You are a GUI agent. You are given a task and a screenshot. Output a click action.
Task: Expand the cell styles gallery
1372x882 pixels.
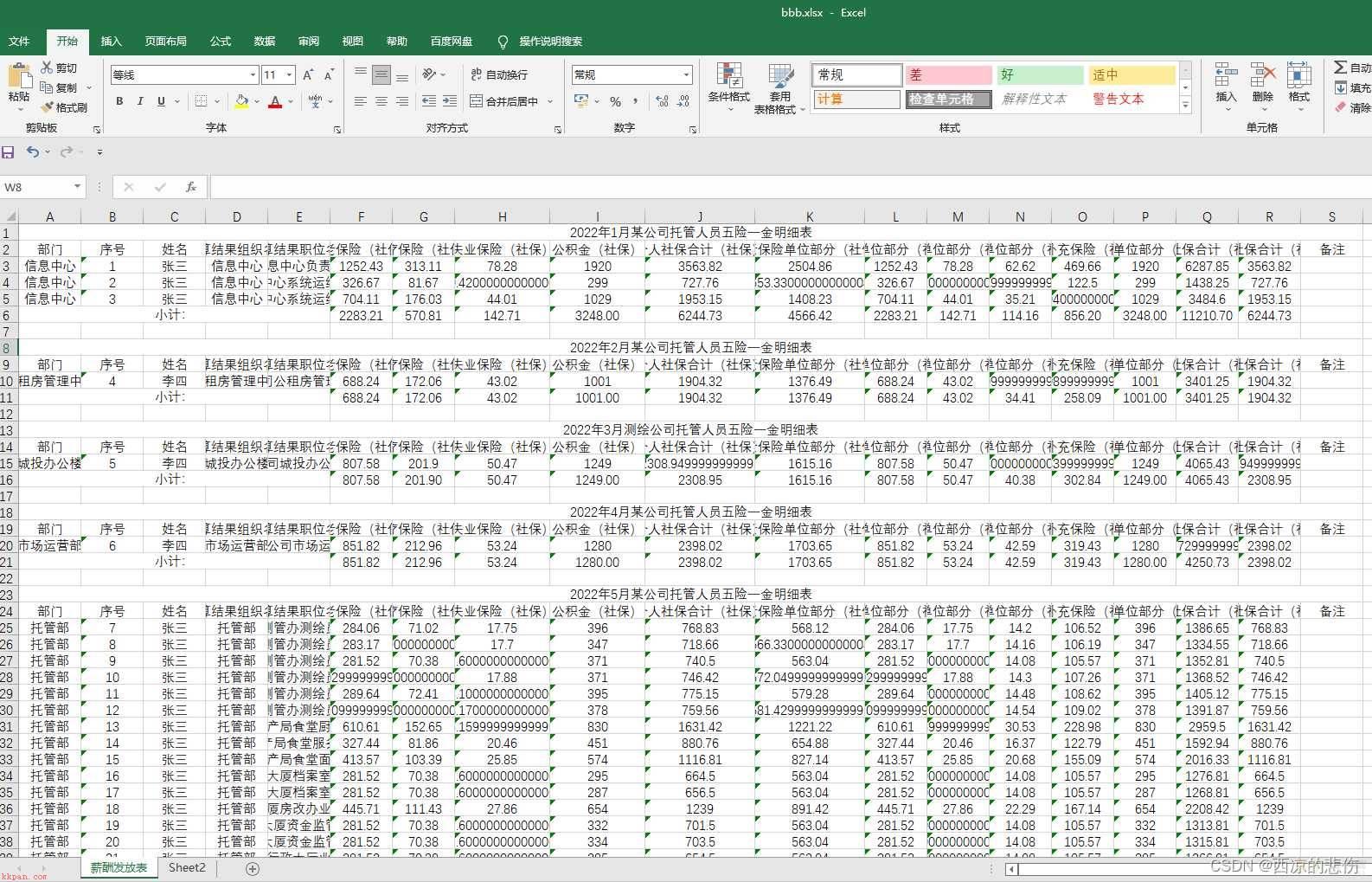coord(1186,106)
